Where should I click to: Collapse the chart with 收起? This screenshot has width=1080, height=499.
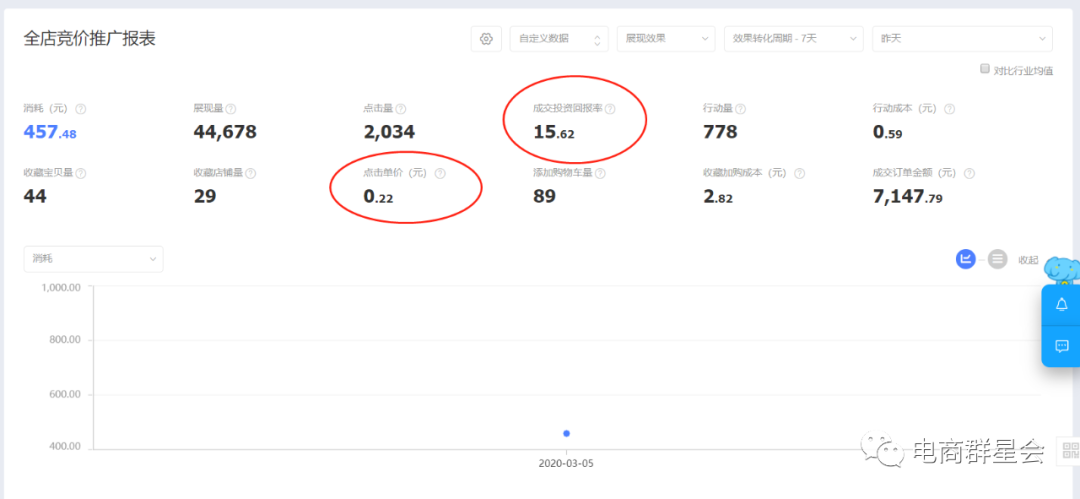1028,260
